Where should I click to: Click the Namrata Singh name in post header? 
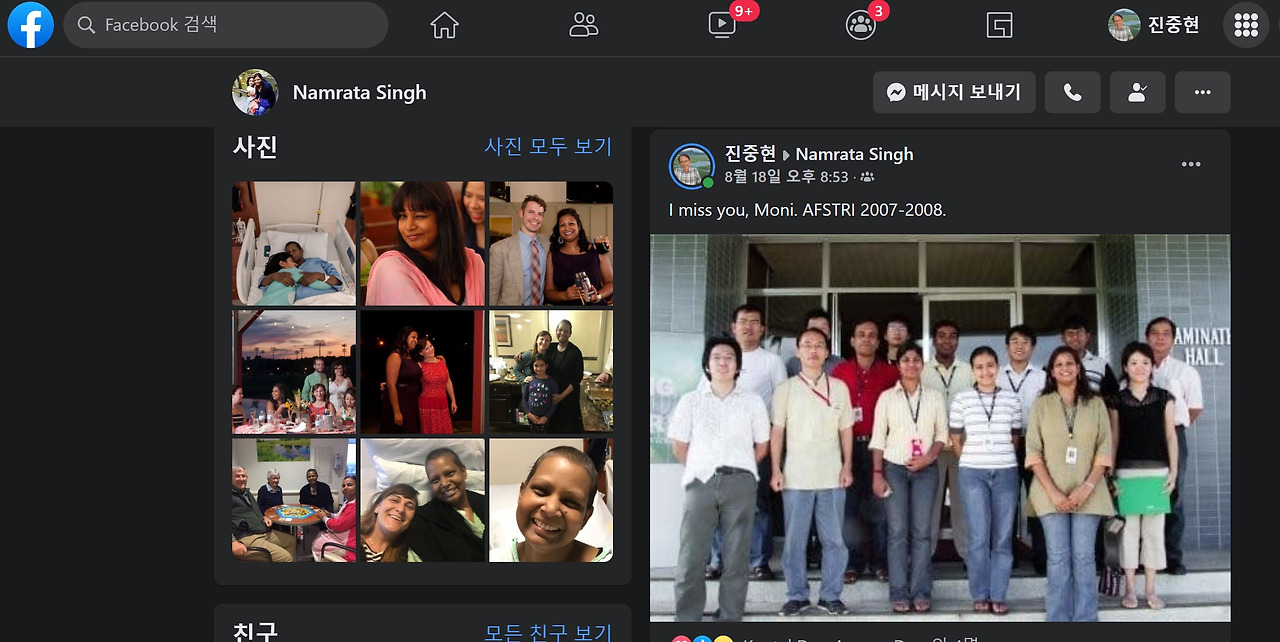[x=855, y=154]
